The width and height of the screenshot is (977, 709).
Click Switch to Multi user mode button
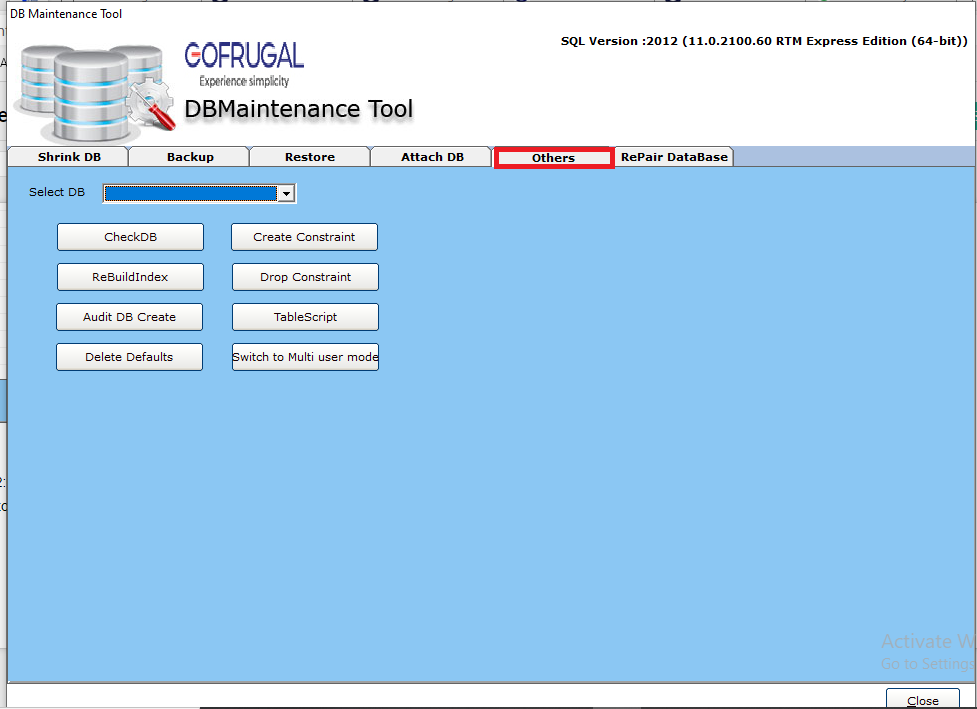click(x=305, y=357)
